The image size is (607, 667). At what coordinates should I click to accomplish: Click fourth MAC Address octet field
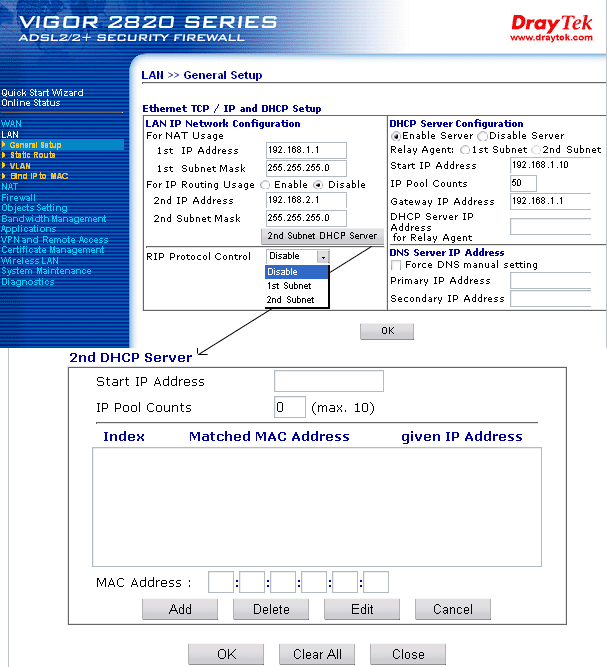coord(314,582)
